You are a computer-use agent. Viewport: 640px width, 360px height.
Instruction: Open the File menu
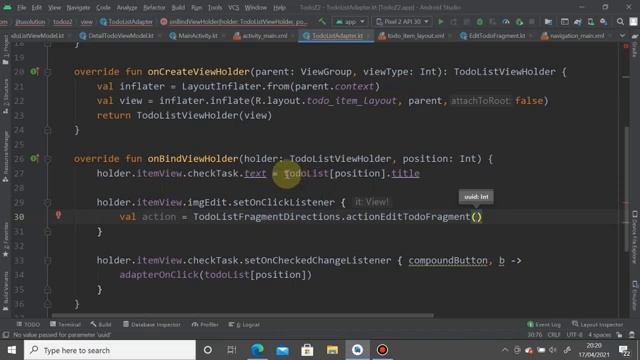point(21,7)
